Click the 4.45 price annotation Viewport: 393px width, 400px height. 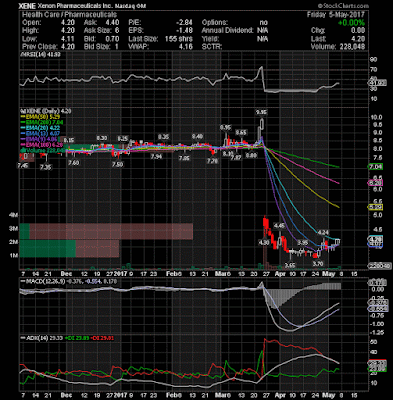click(279, 226)
